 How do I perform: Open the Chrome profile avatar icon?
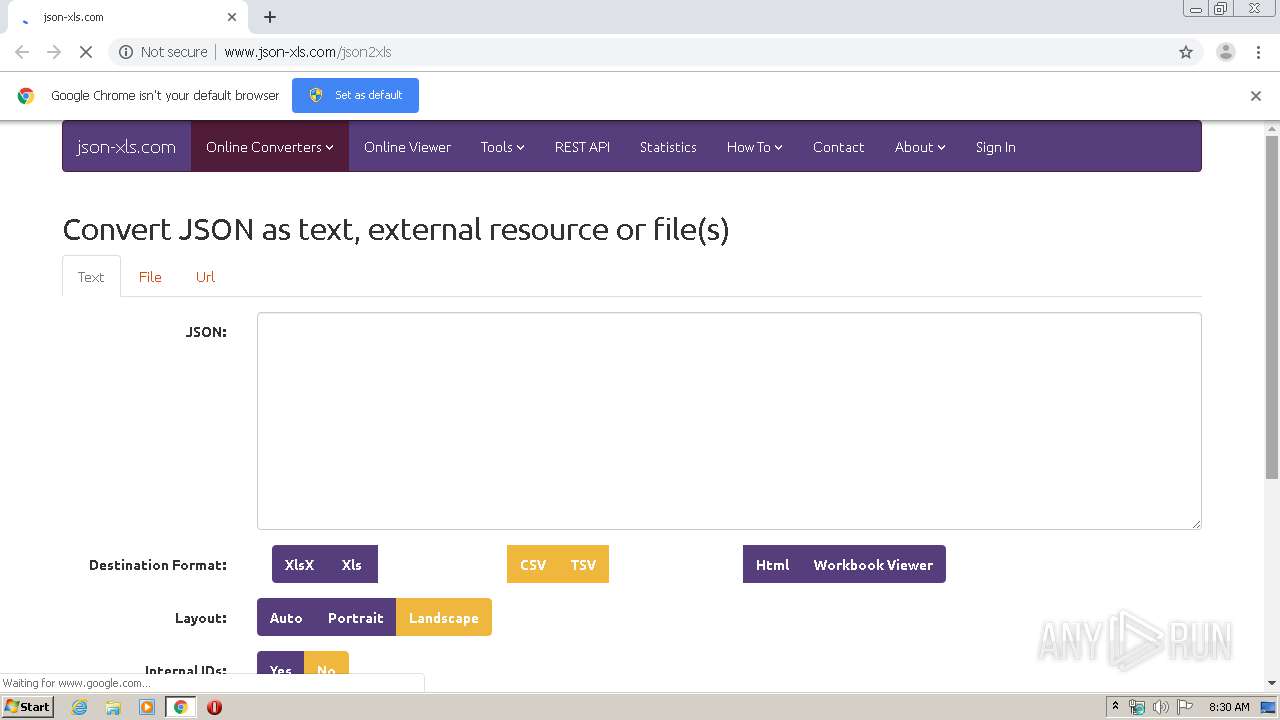coord(1225,52)
